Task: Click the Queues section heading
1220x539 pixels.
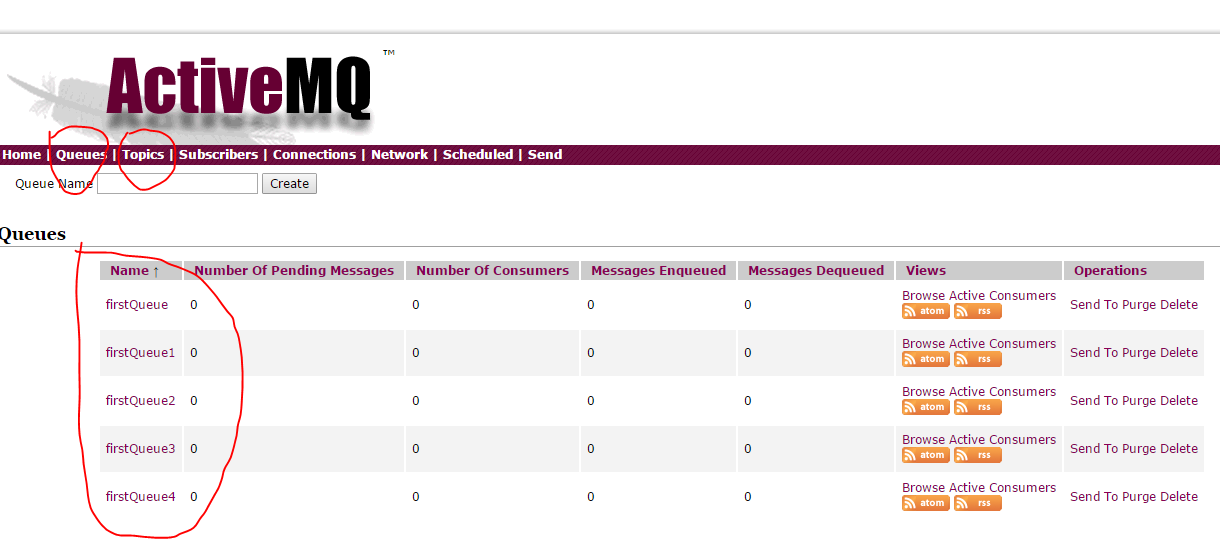Action: (32, 235)
